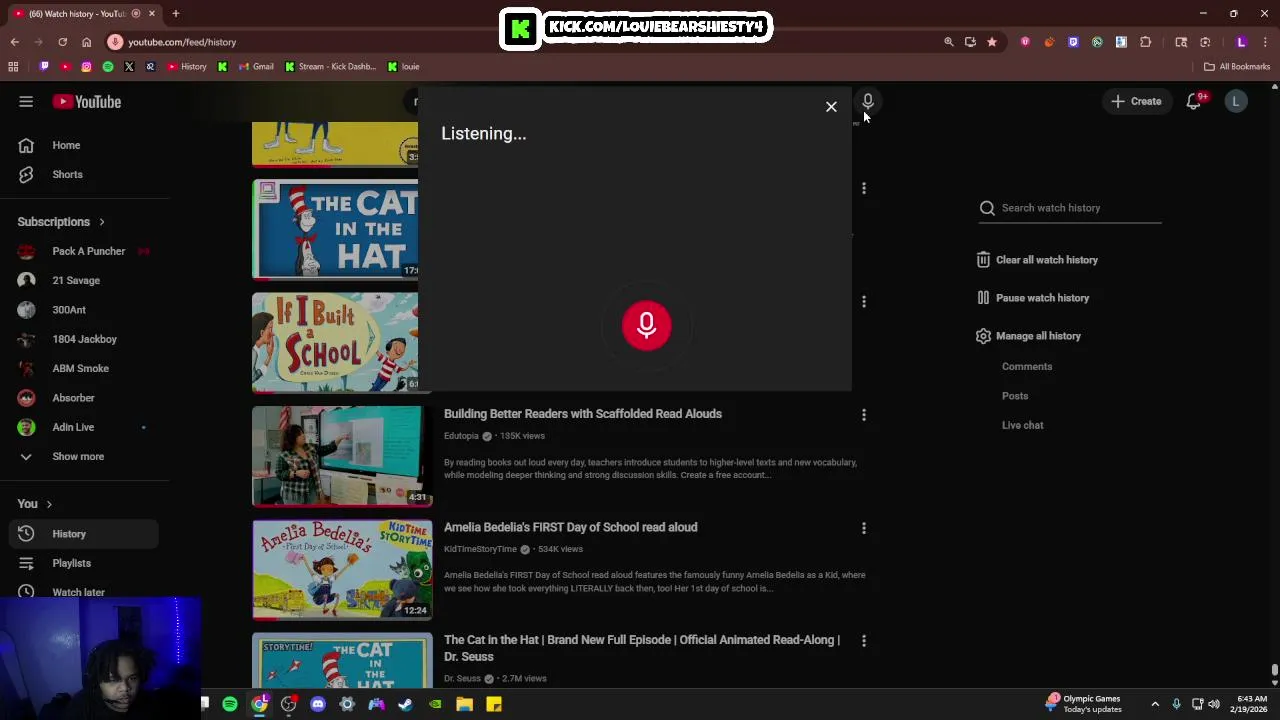Open 1804 Jackboy subscription
This screenshot has width=1280, height=720.
85,339
